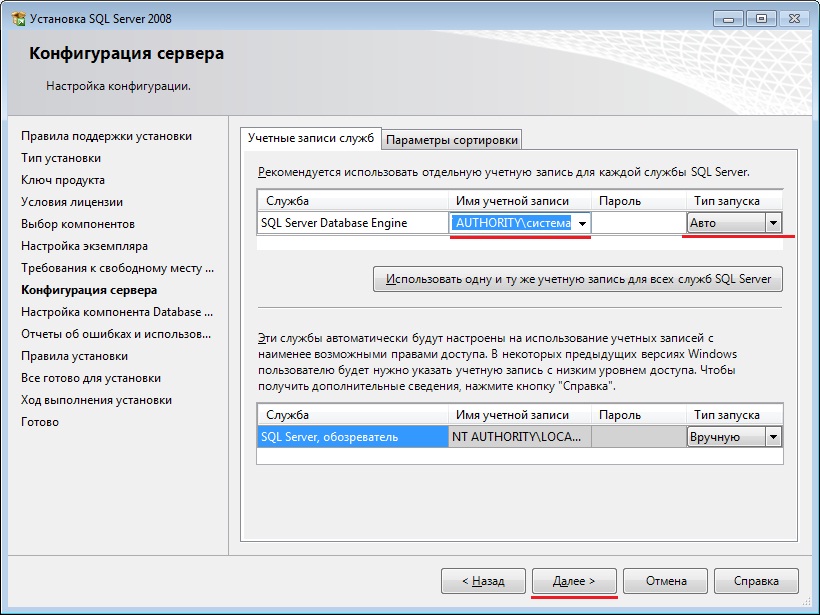This screenshot has width=820, height=615.
Task: Click the Пароль header in bottom table
Action: pyautogui.click(x=639, y=415)
